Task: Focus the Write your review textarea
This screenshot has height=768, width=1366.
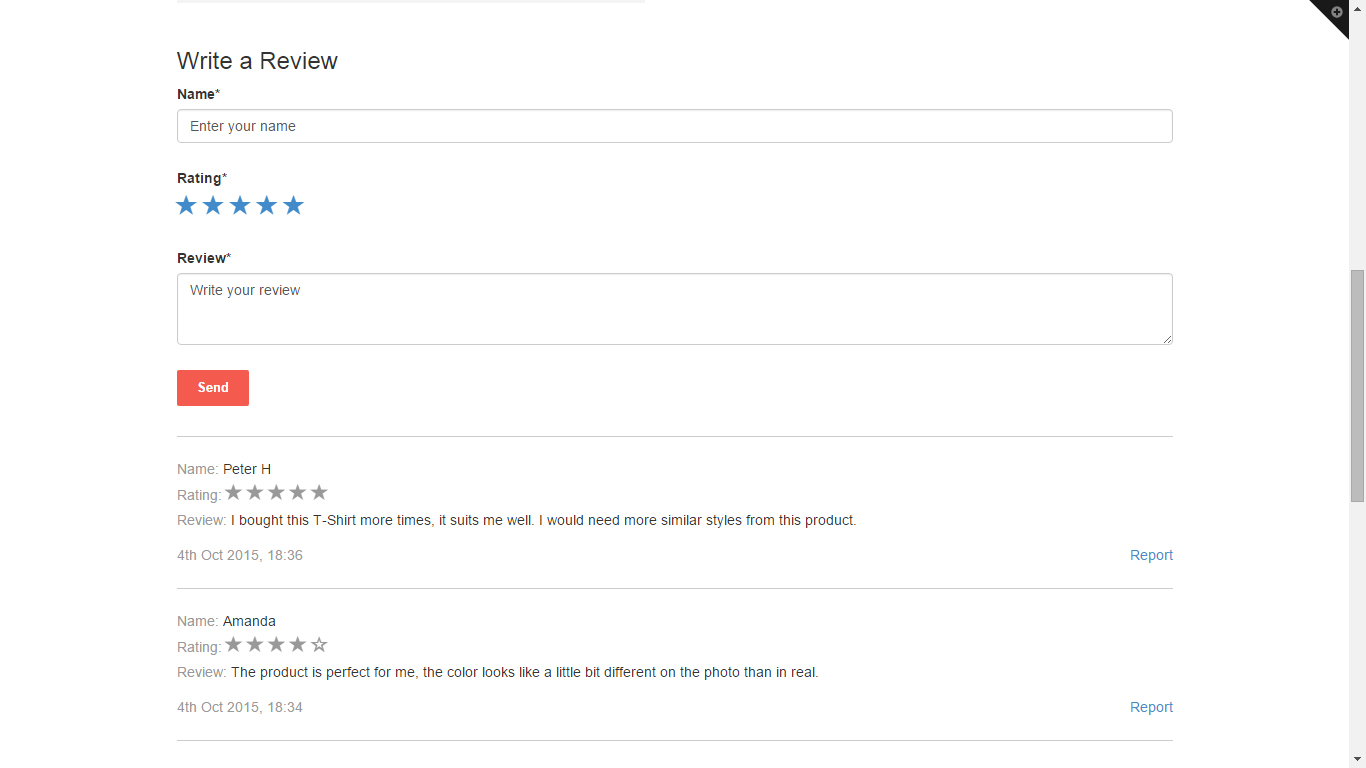Action: tap(674, 309)
